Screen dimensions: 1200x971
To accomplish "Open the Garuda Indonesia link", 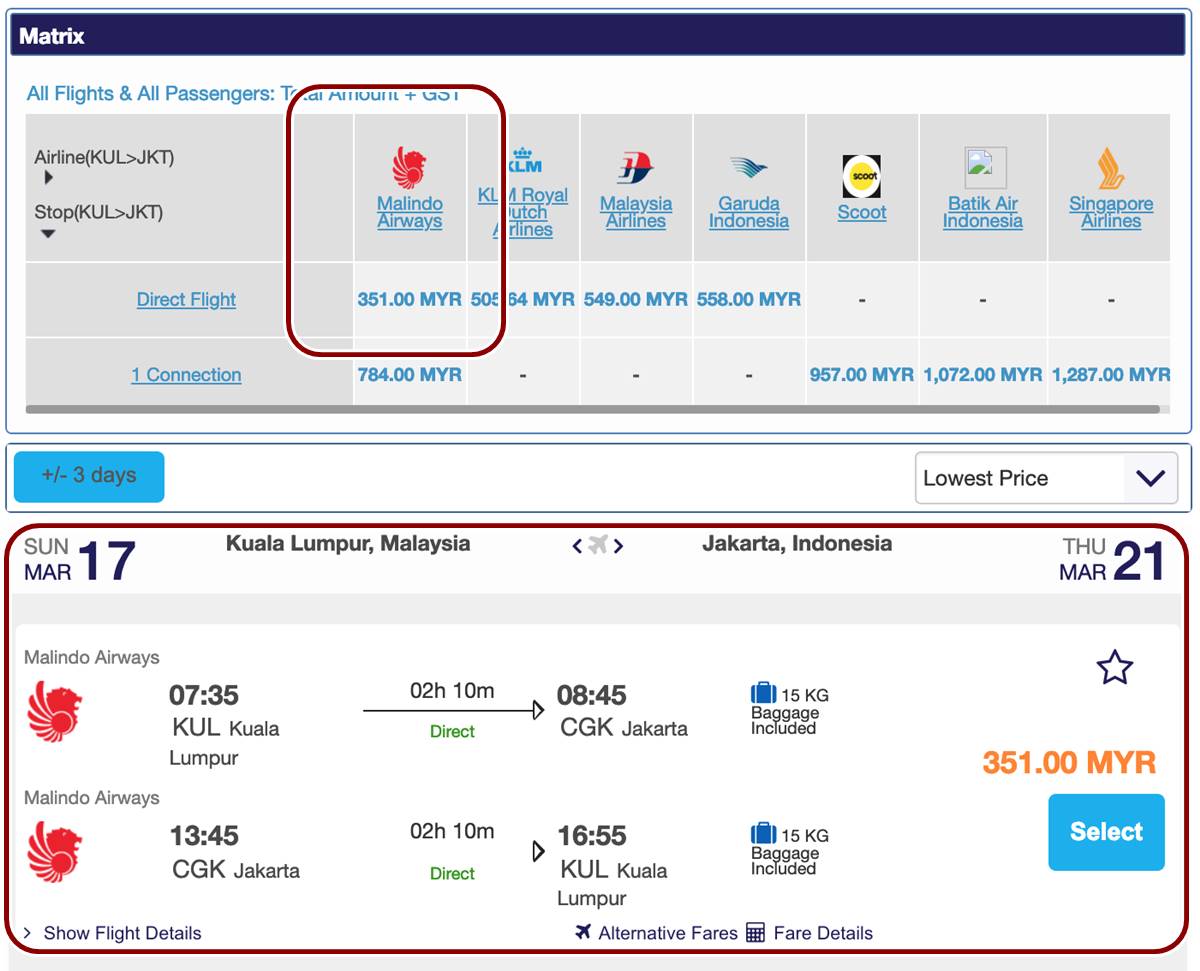I will (x=749, y=212).
